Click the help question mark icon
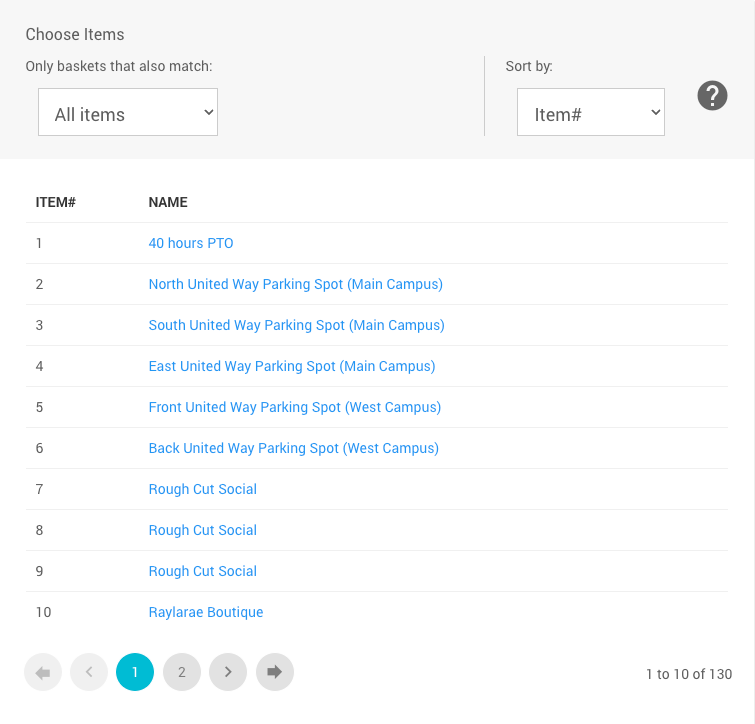This screenshot has height=724, width=755. click(x=712, y=96)
